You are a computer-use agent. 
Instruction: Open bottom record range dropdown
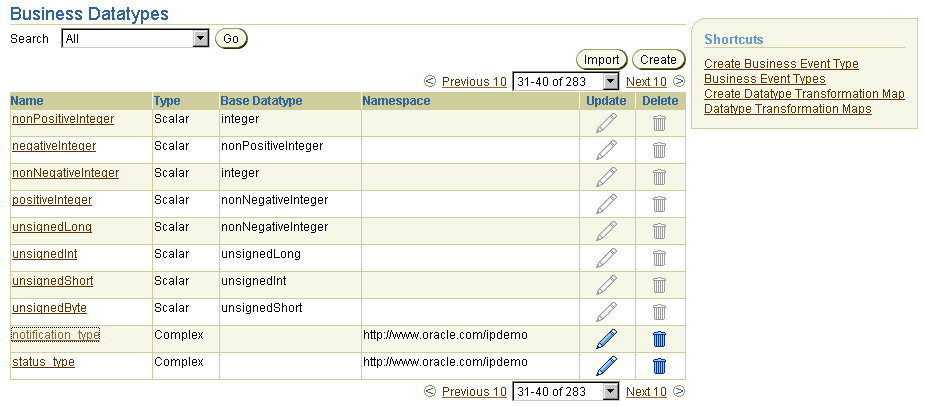pos(565,391)
